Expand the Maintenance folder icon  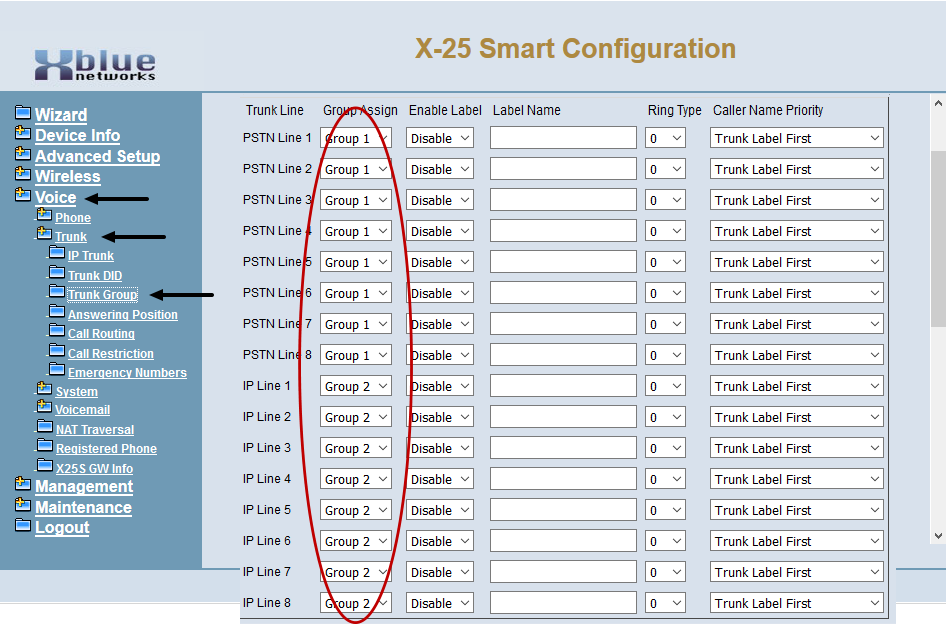[x=23, y=505]
